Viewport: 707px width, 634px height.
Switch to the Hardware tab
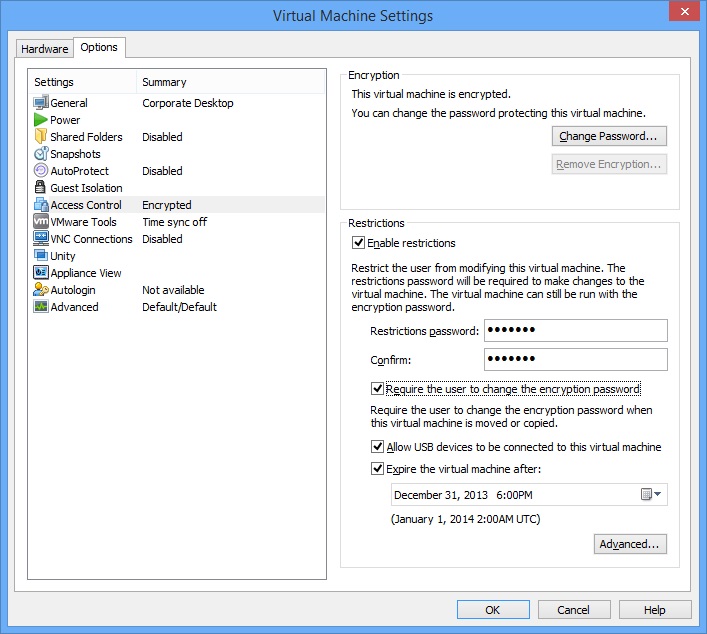point(45,49)
